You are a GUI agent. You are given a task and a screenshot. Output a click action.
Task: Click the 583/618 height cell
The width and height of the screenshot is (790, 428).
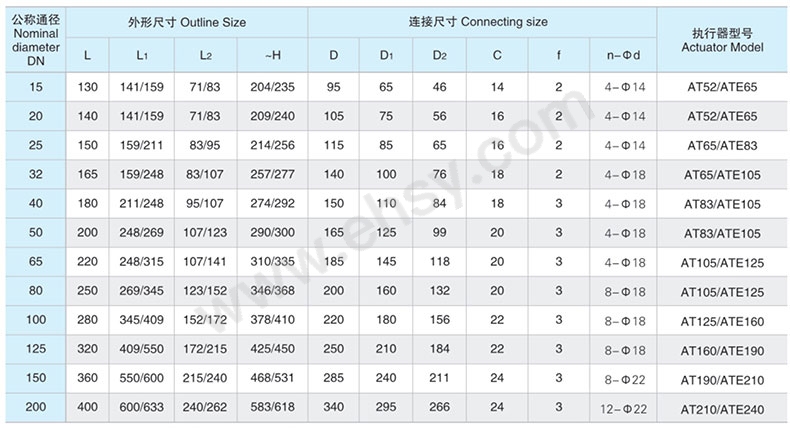point(272,408)
